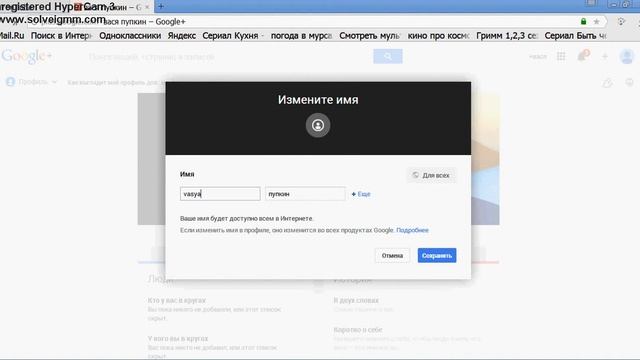Open the Профиль dropdown menu
This screenshot has height=360, width=640.
31,82
